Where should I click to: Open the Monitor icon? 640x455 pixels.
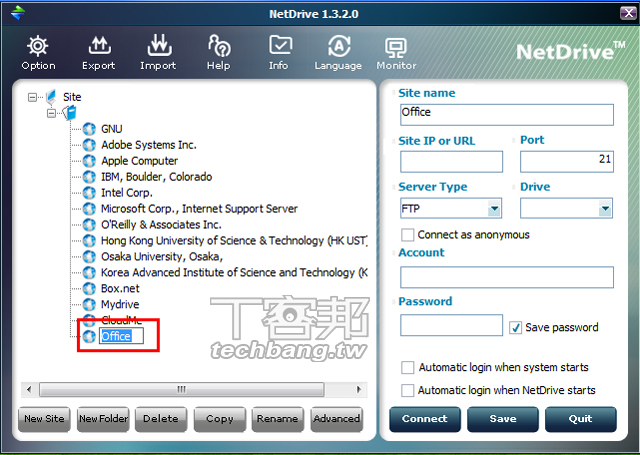point(396,48)
